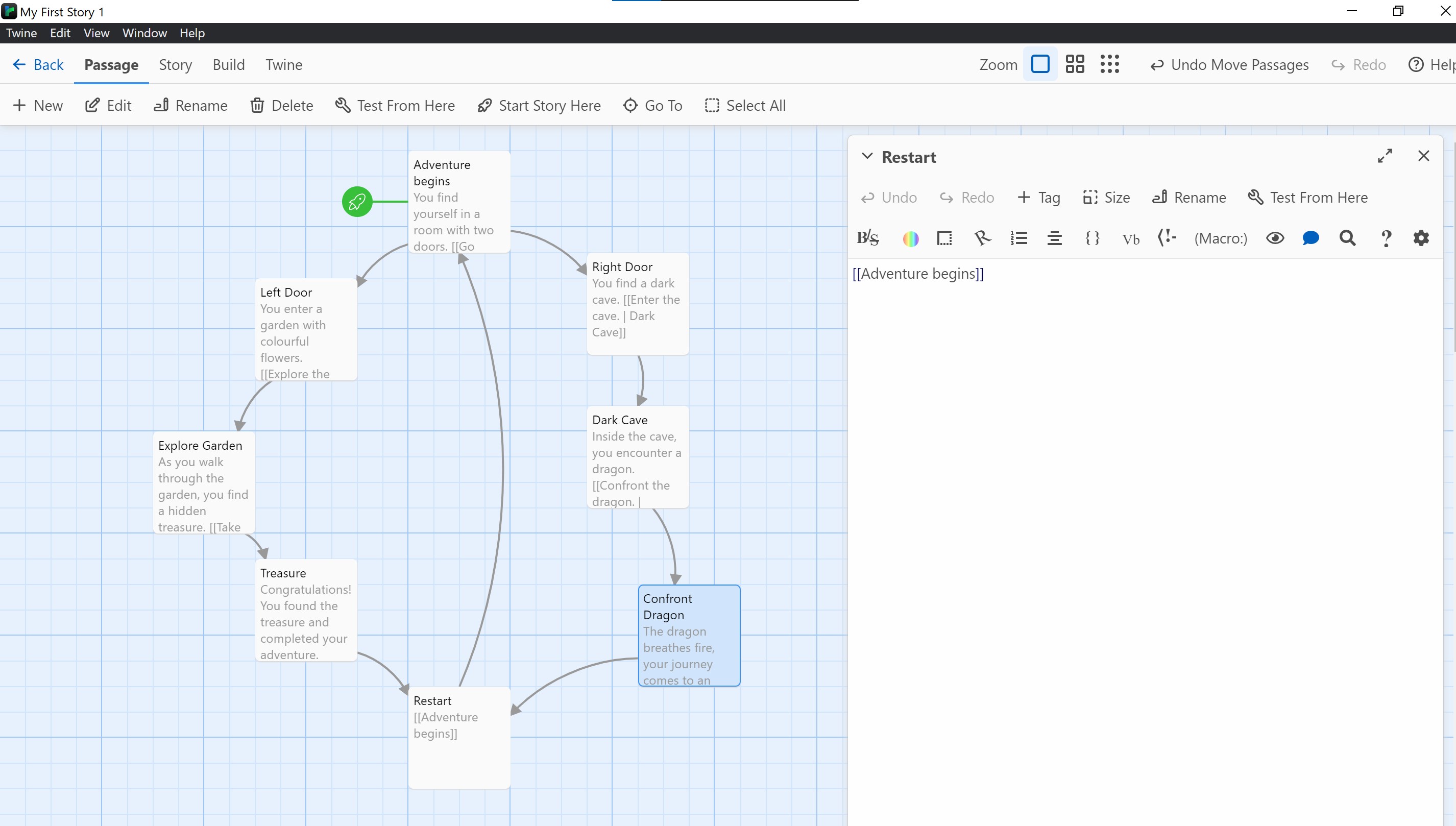1456x826 pixels.
Task: Minimize the My First Story 1 window
Action: coord(1352,11)
